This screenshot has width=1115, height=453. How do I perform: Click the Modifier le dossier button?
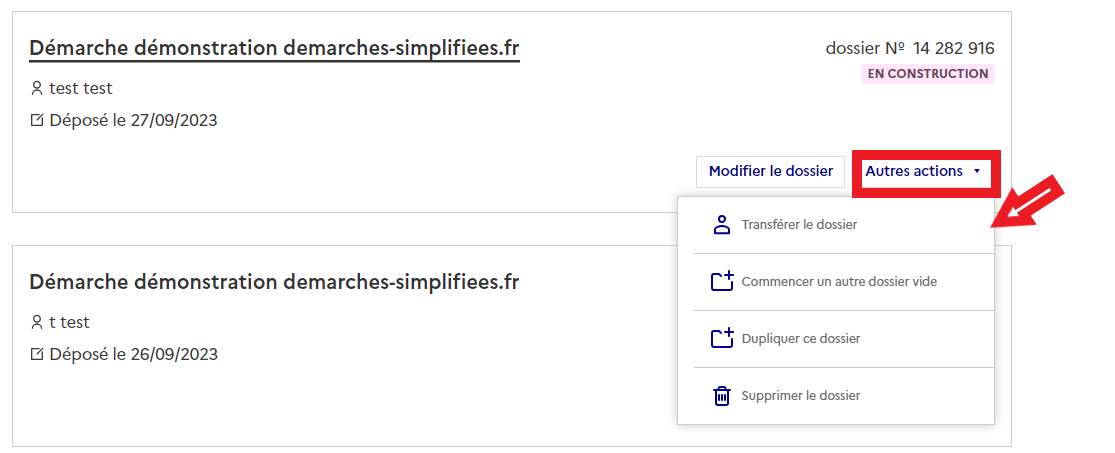pyautogui.click(x=771, y=171)
